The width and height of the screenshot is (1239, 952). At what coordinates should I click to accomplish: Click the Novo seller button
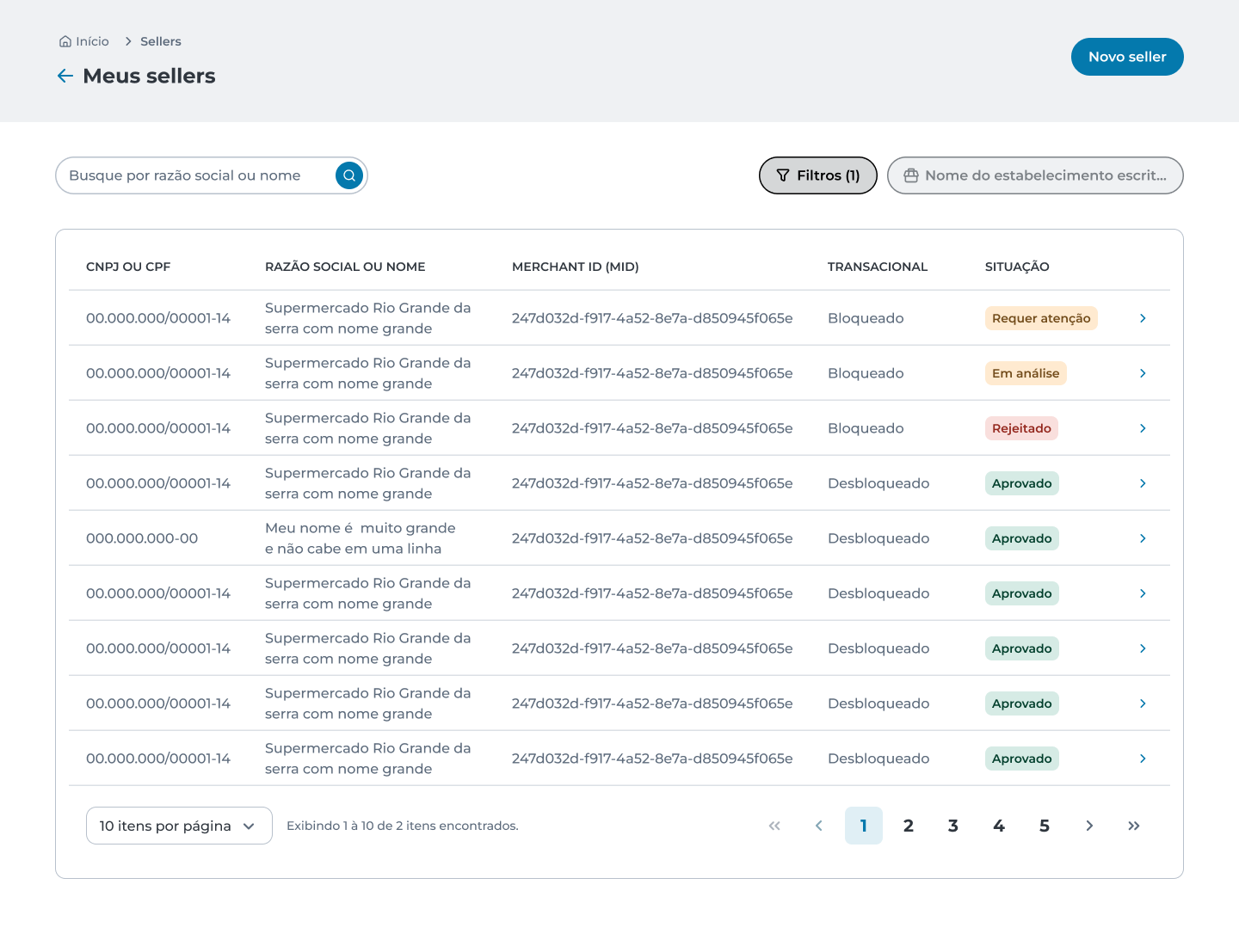point(1127,57)
